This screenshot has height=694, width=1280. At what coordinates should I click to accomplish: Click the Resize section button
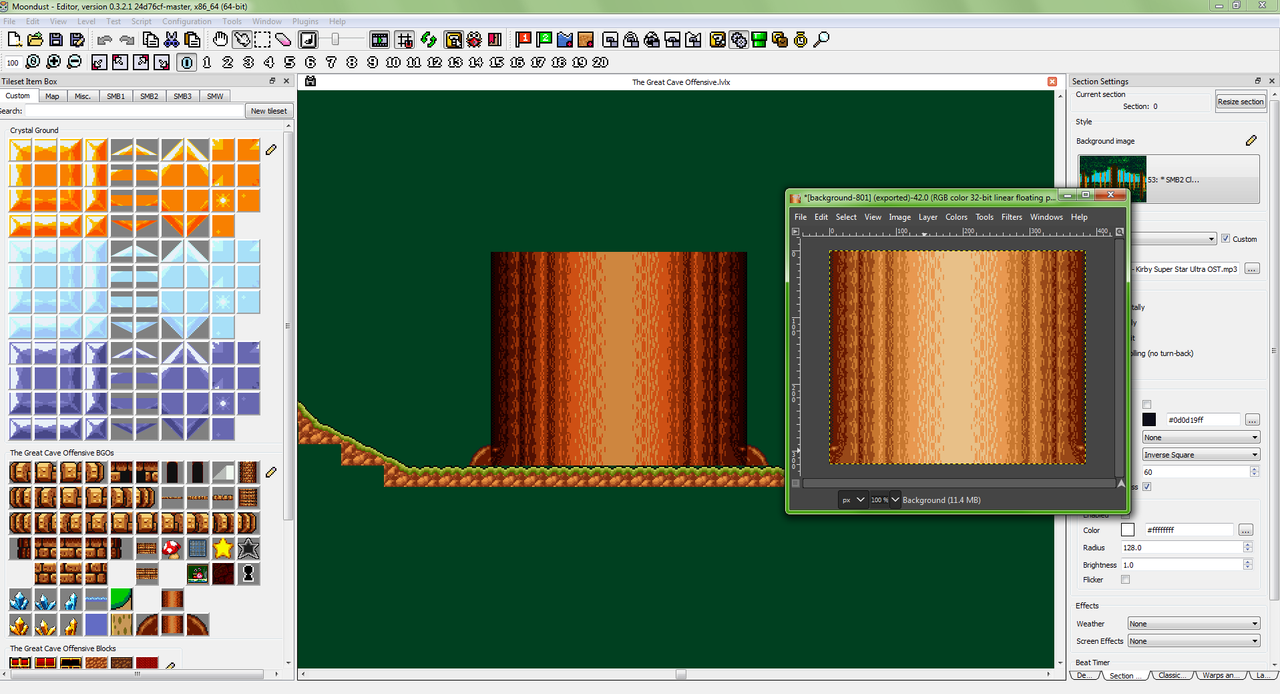coord(1241,101)
